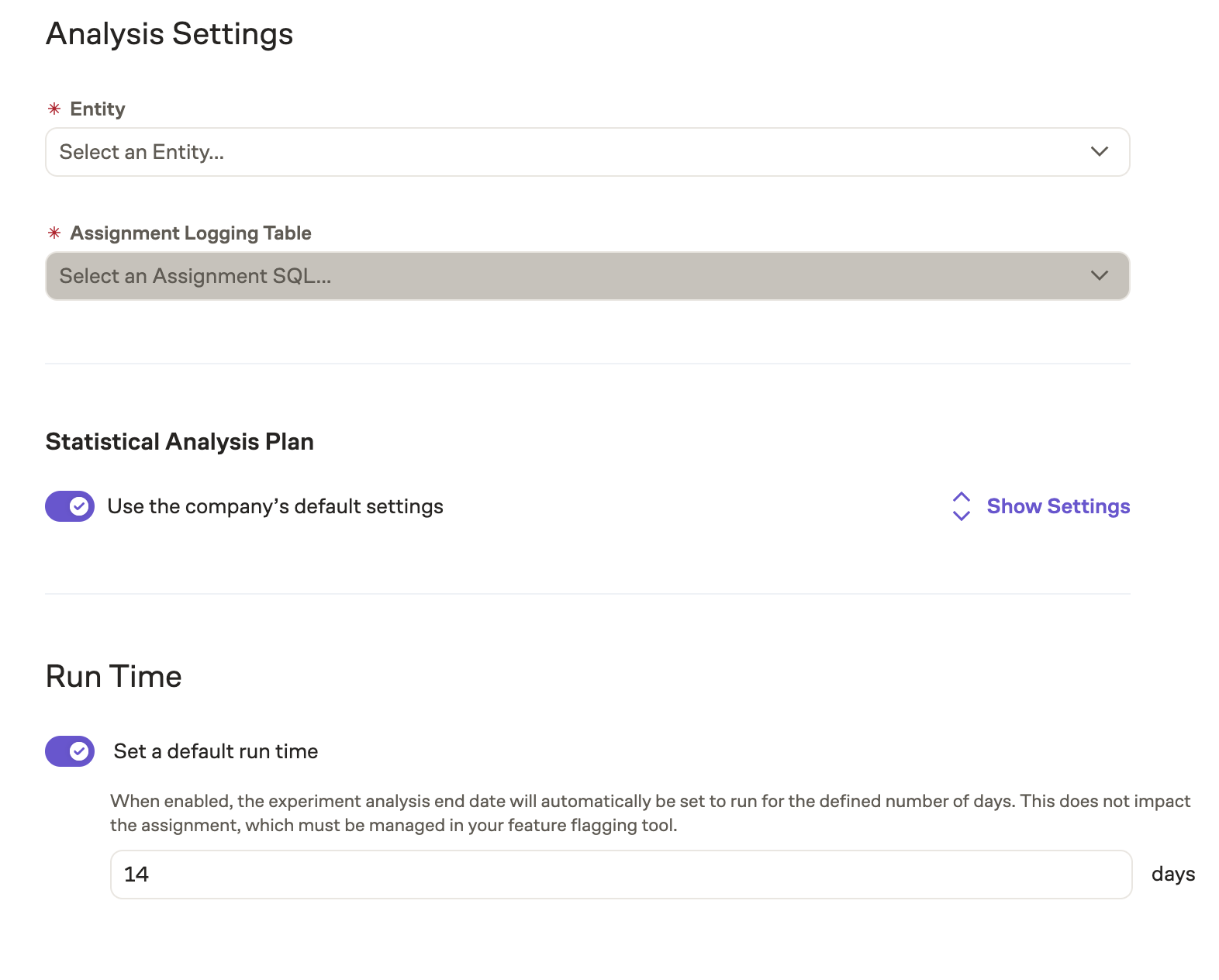Viewport: 1219px width, 980px height.
Task: Click the Analysis Settings heading
Action: (x=169, y=34)
